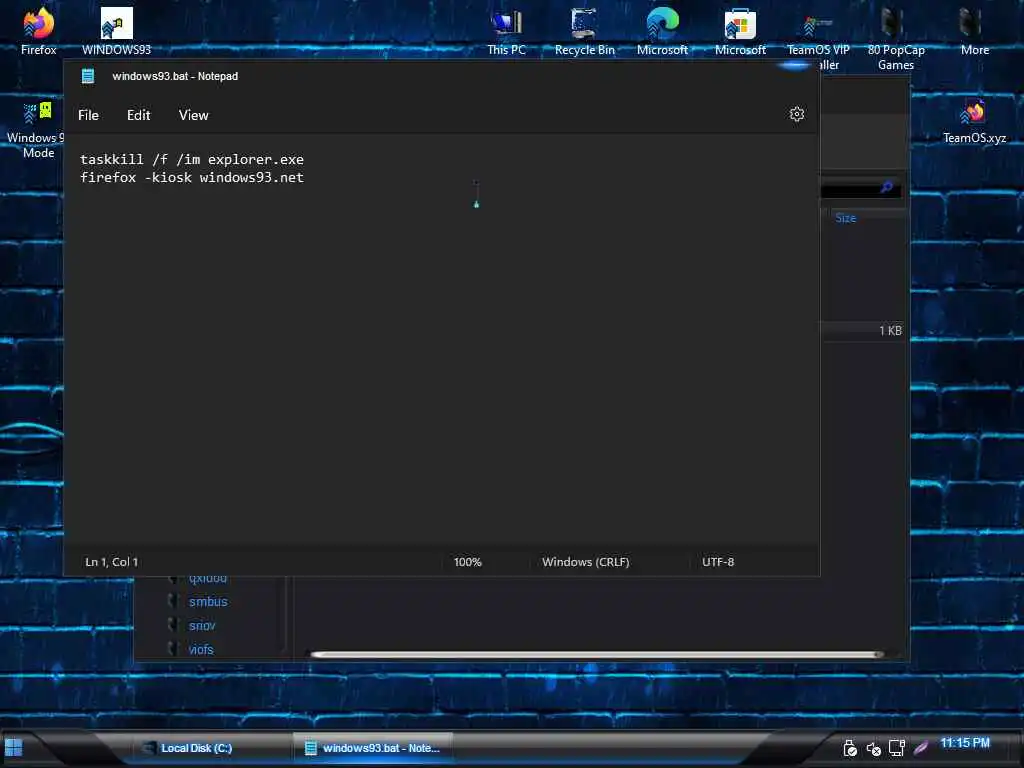Select the sriov folder in Explorer tree
1024x768 pixels.
(x=192, y=626)
